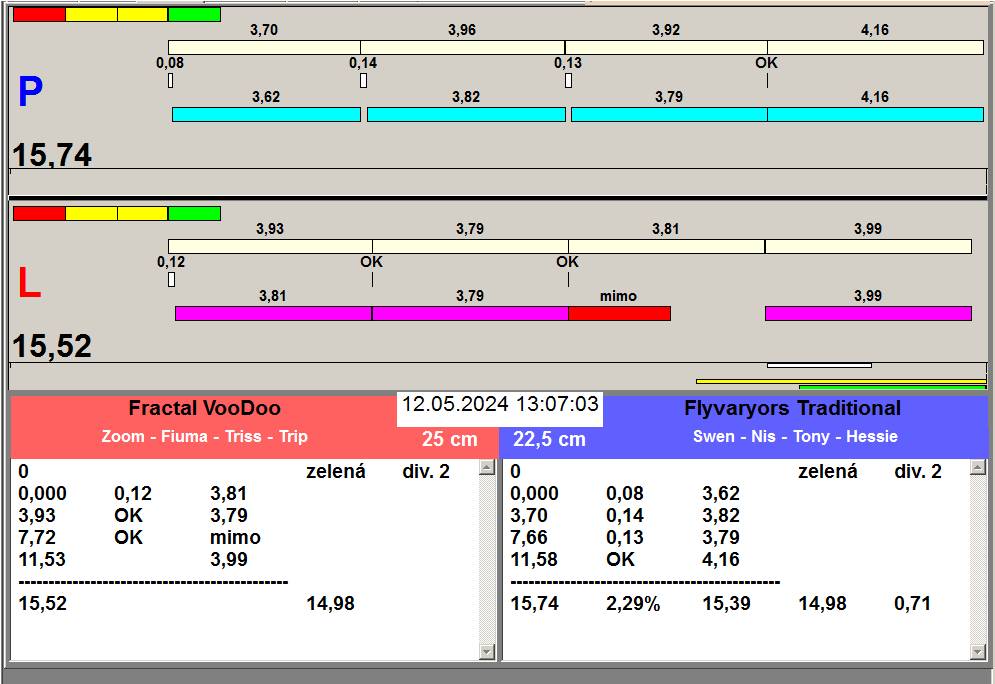Select the Fractal VooDoo team header
Image resolution: width=995 pixels, height=684 pixels.
[204, 408]
